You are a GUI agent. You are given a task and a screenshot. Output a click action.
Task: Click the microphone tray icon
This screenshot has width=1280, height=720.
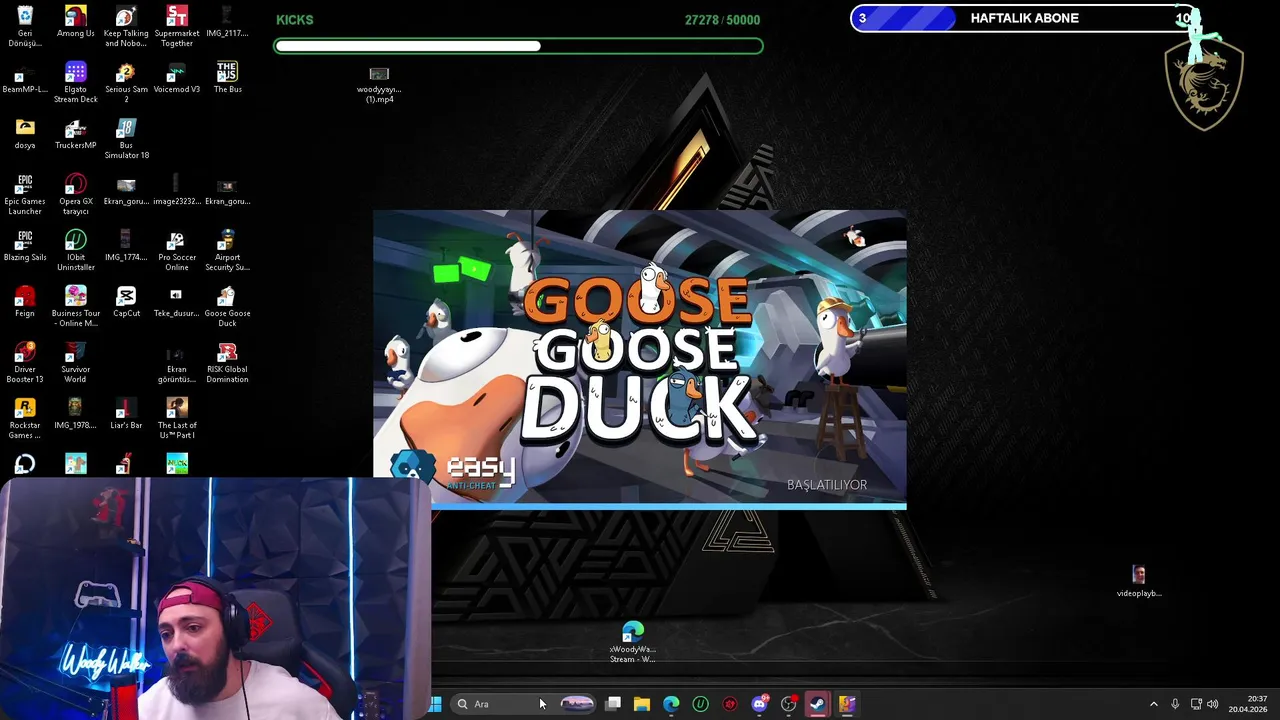click(x=1175, y=704)
